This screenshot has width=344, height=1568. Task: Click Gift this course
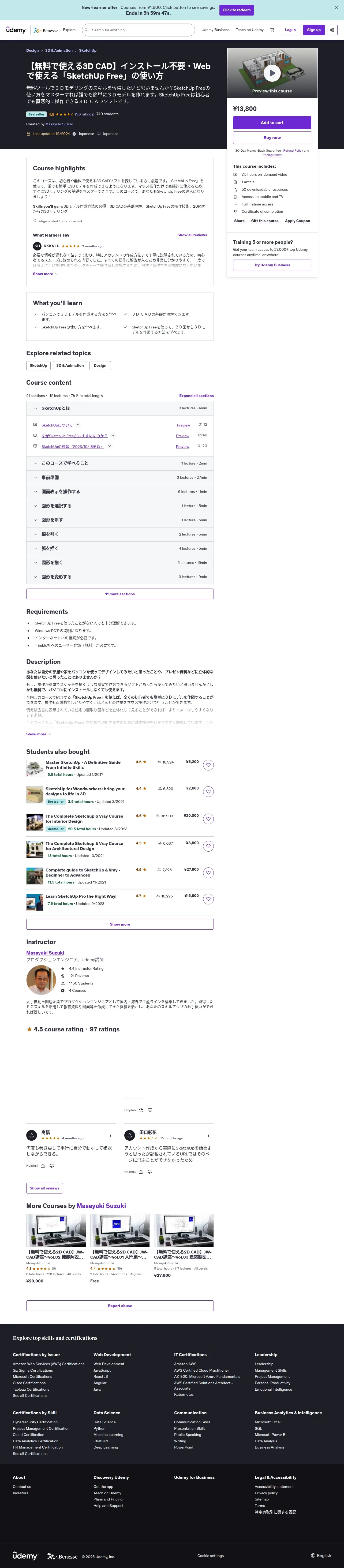point(265,221)
